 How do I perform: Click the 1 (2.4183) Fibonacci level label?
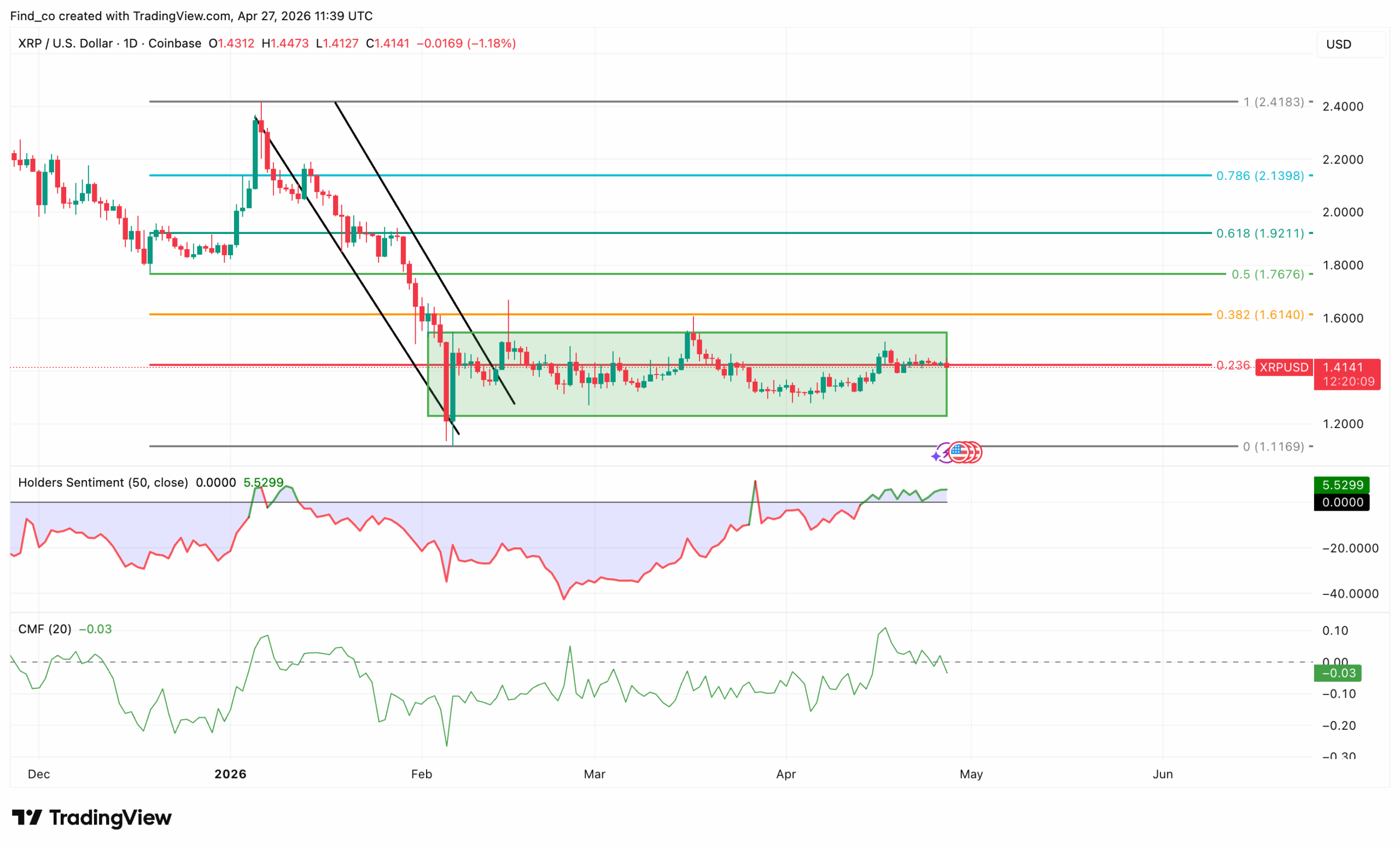pyautogui.click(x=1273, y=102)
